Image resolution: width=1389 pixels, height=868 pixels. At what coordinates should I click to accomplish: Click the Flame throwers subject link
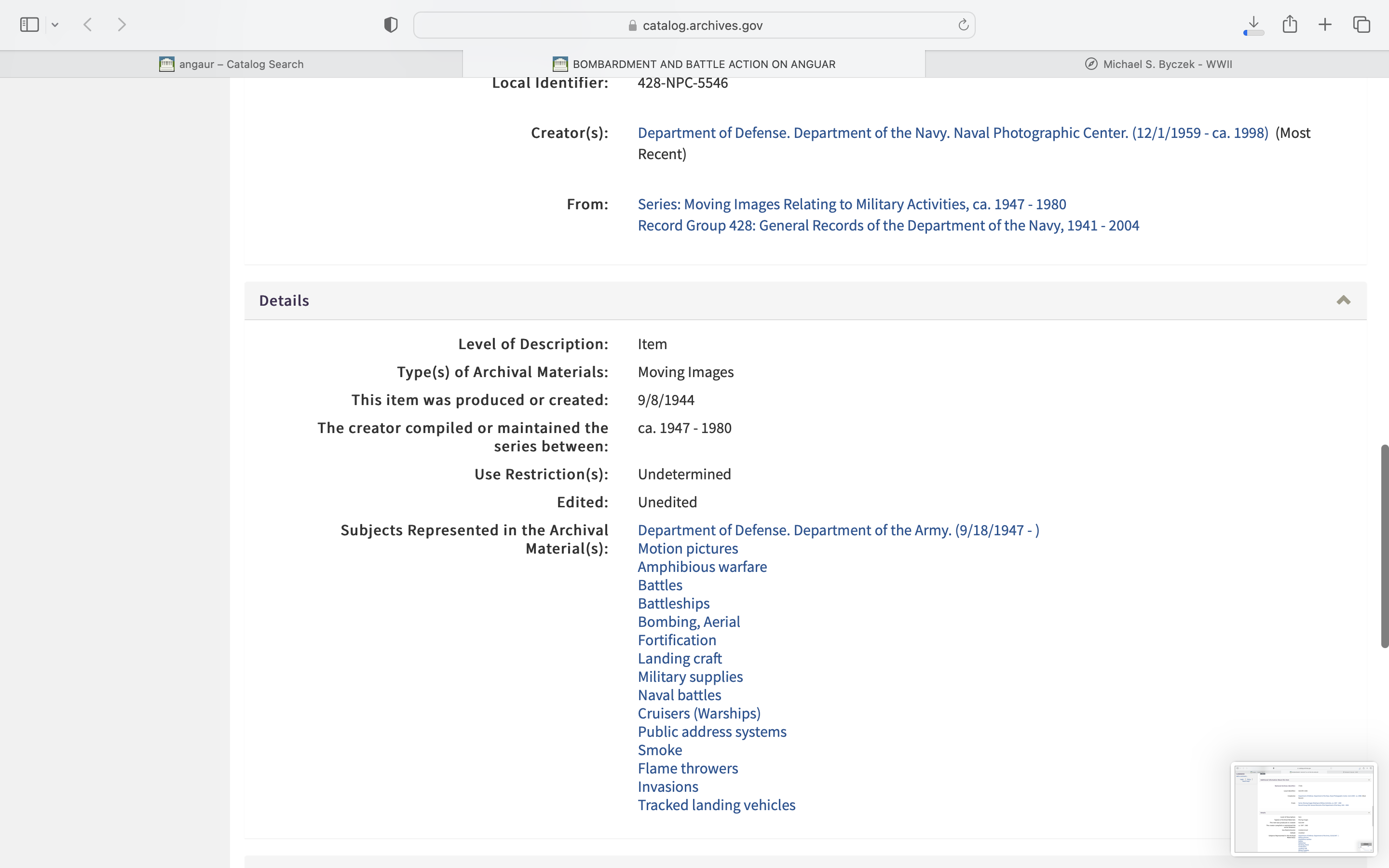tap(687, 768)
